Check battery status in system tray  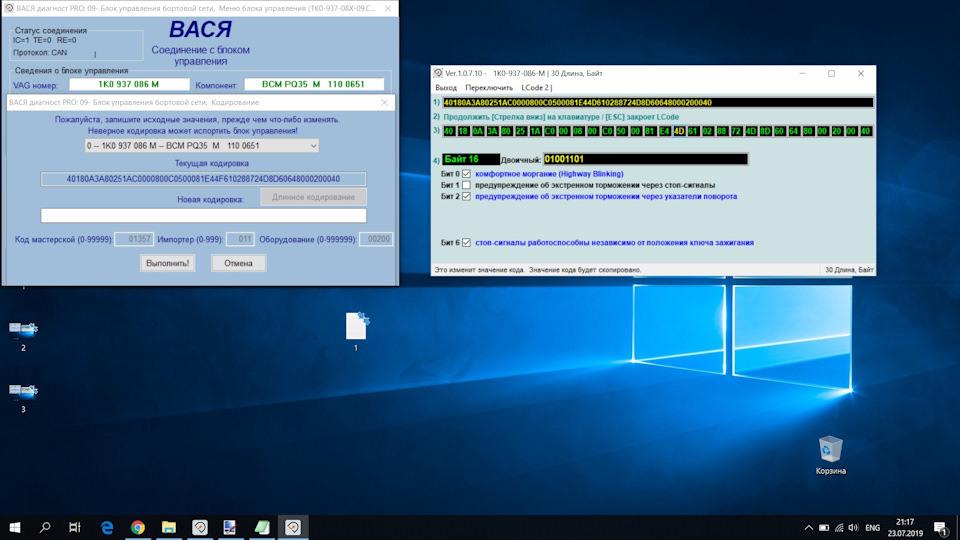[x=824, y=528]
